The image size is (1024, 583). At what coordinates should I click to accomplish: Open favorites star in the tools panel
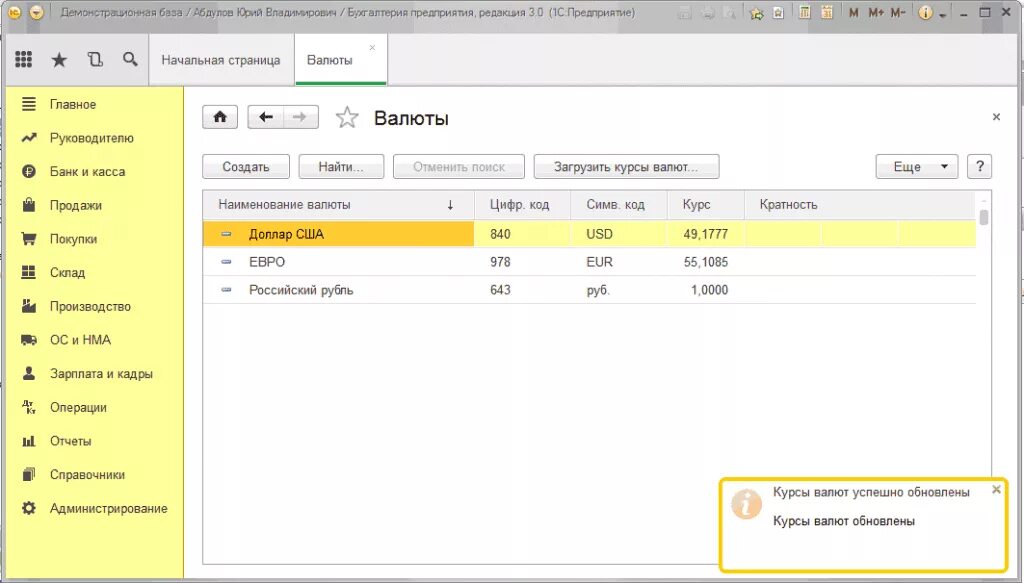coord(59,60)
